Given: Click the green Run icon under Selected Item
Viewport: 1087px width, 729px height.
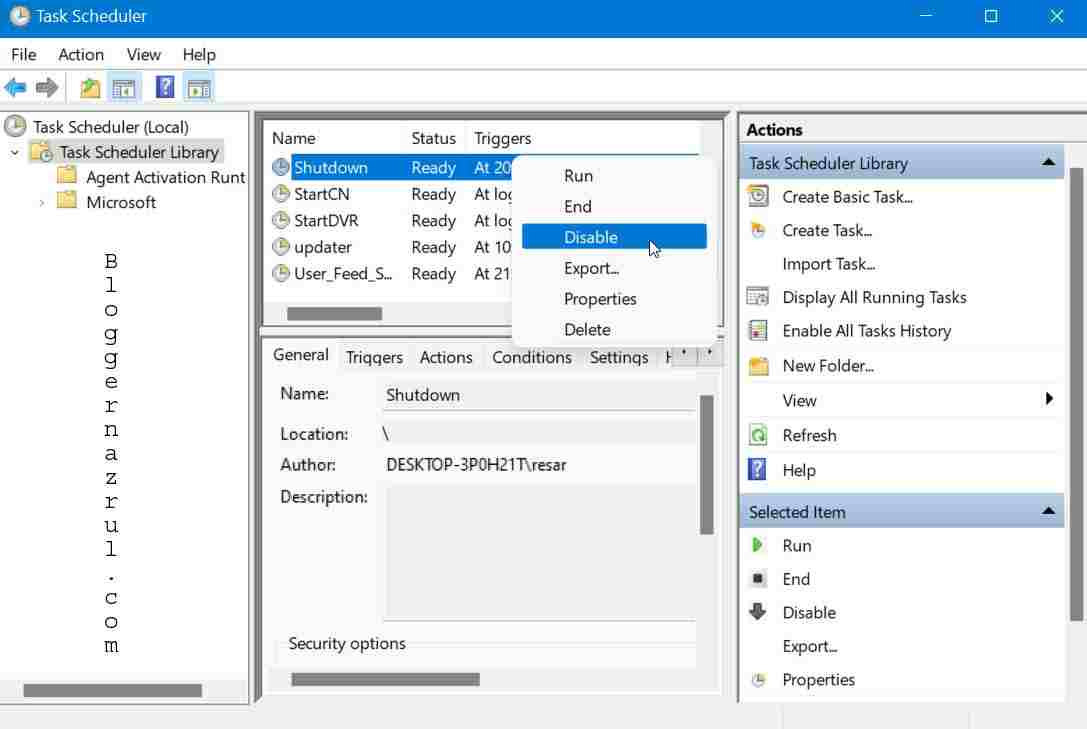Looking at the screenshot, I should point(757,545).
